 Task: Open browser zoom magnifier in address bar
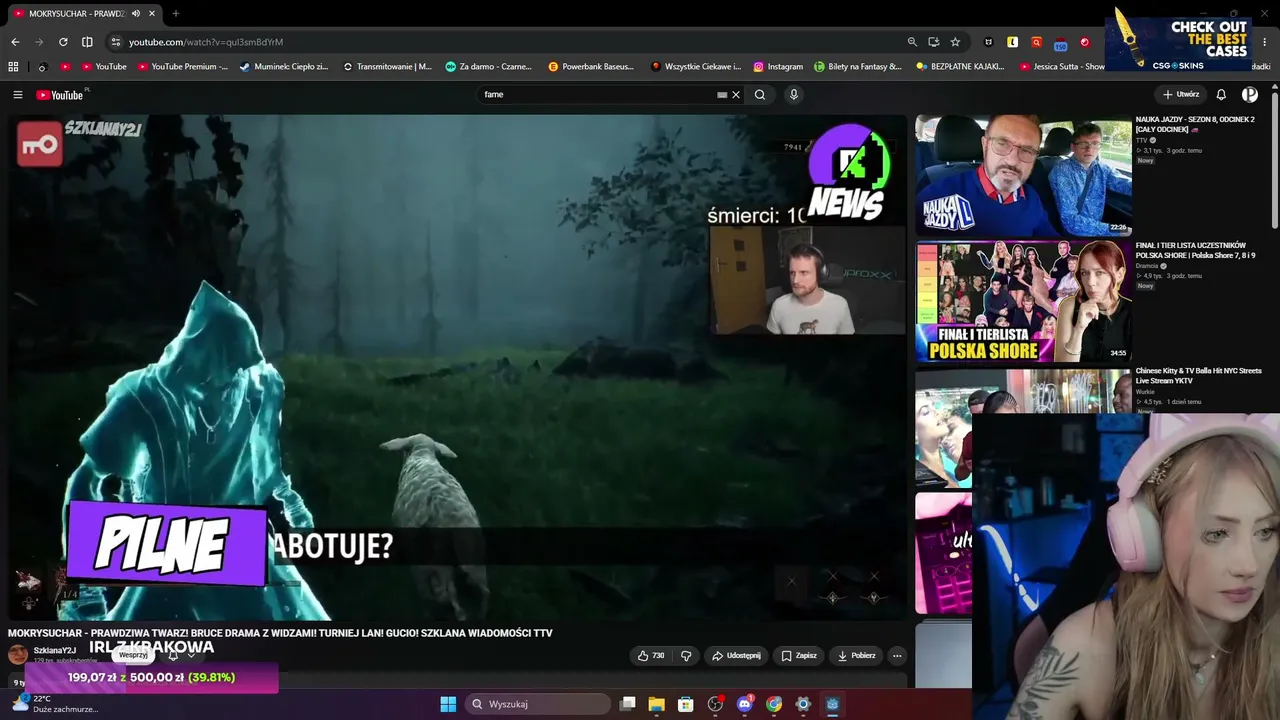pyautogui.click(x=912, y=42)
